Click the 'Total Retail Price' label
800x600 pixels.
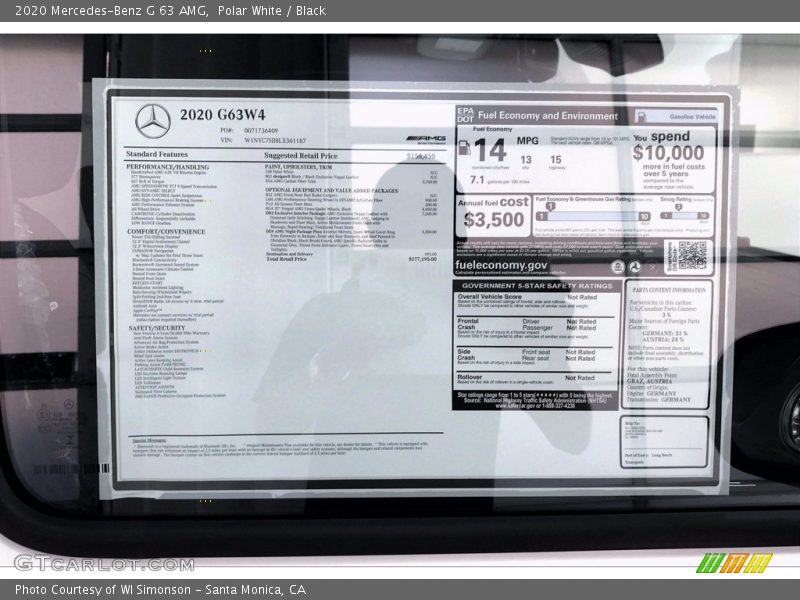[286, 259]
